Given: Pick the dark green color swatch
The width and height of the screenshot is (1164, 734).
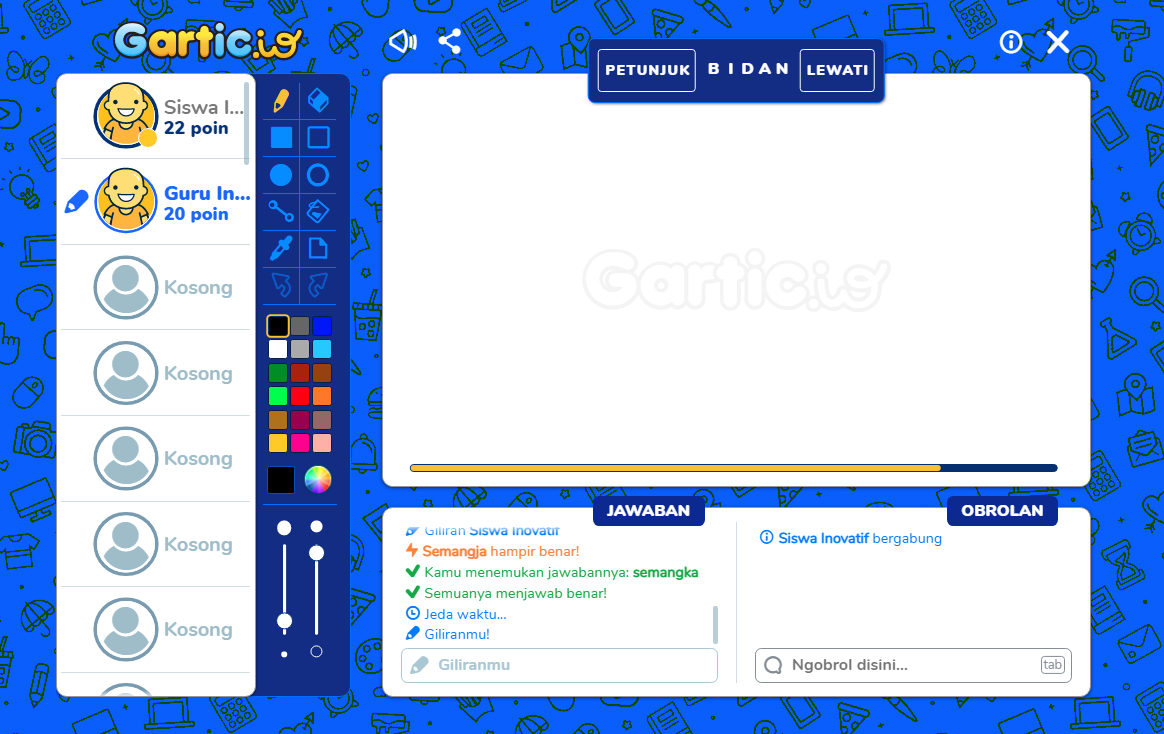Looking at the screenshot, I should click(278, 373).
